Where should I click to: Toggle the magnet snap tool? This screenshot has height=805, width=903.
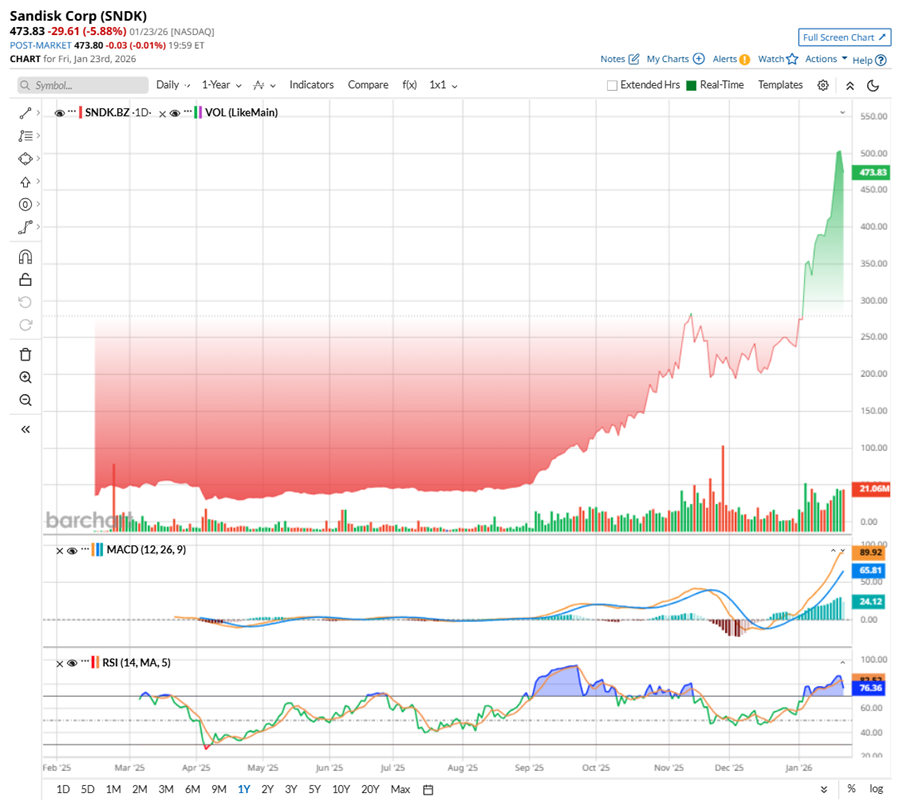coord(25,257)
